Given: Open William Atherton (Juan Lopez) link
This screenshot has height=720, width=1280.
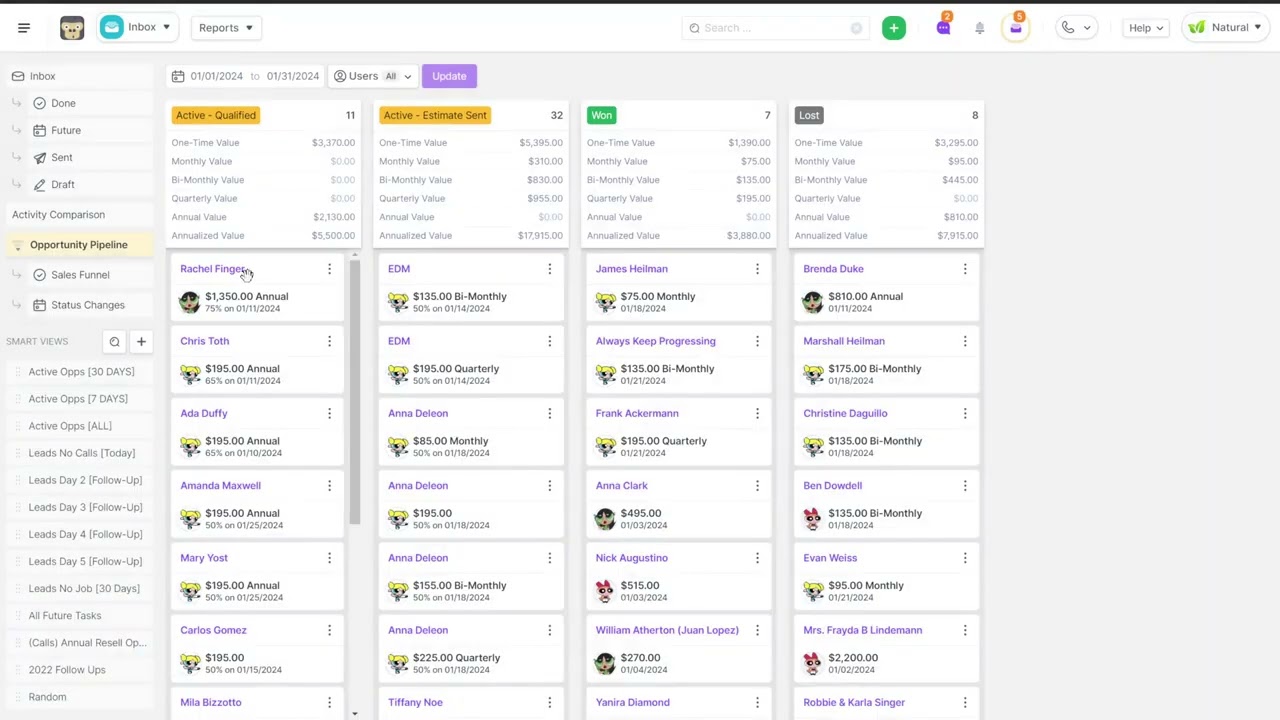Looking at the screenshot, I should click(667, 630).
